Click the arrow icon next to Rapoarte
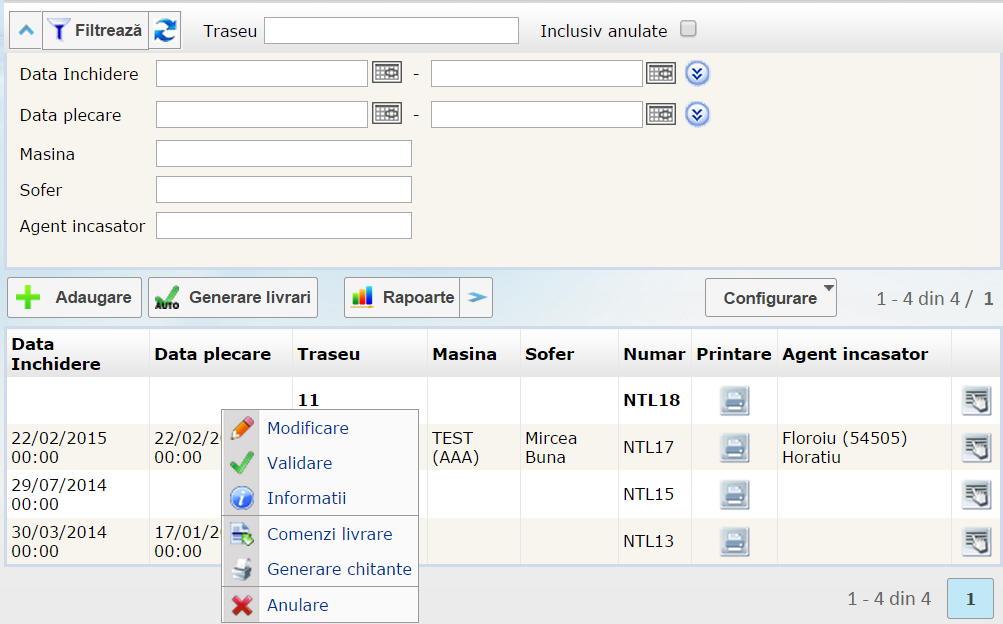1003x624 pixels. click(477, 297)
